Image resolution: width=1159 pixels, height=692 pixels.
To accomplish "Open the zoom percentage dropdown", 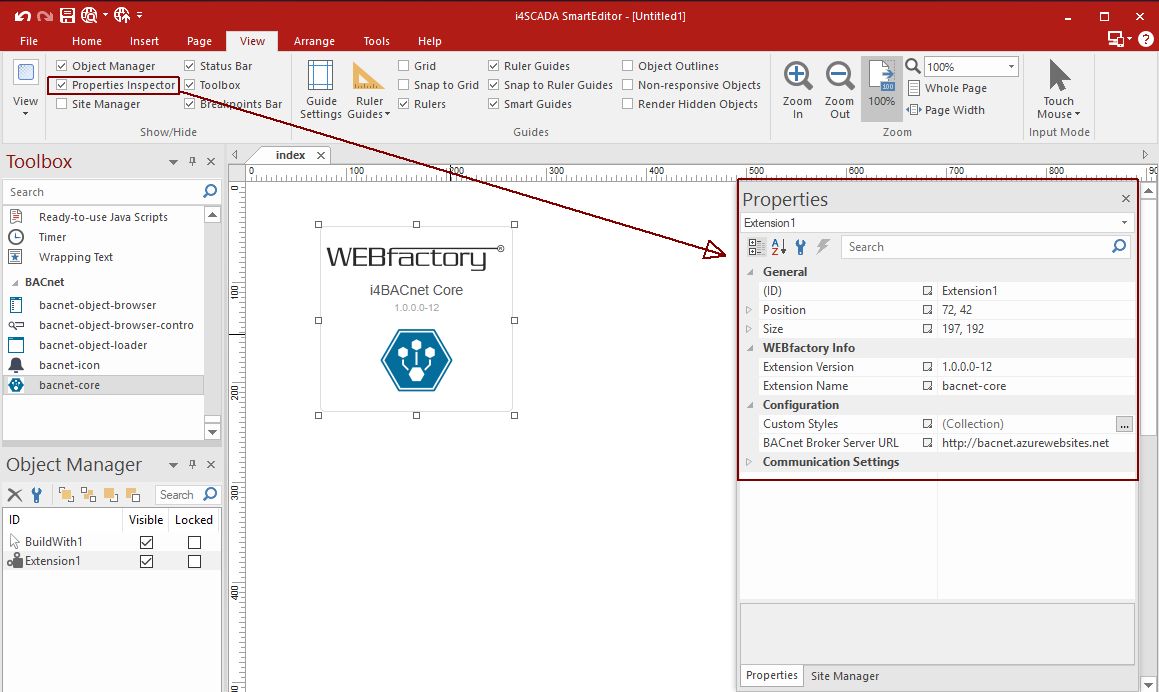I will [x=1011, y=67].
